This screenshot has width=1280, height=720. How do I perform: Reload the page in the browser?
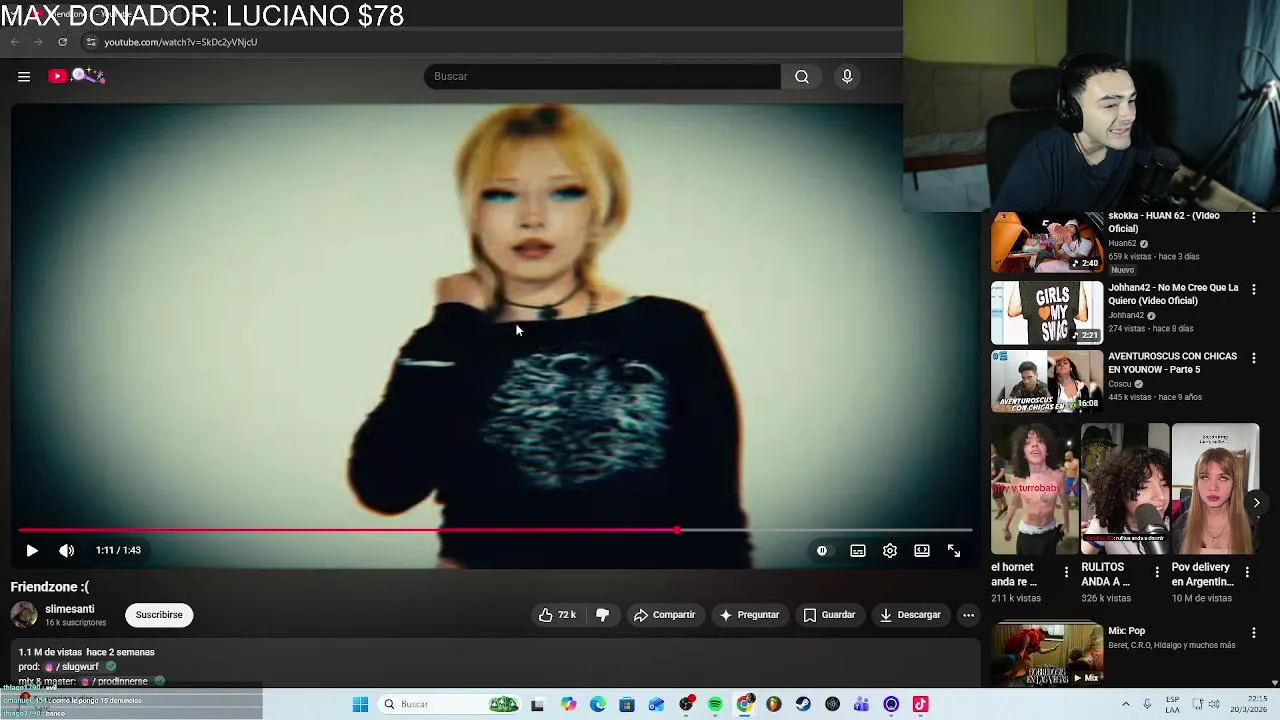62,42
